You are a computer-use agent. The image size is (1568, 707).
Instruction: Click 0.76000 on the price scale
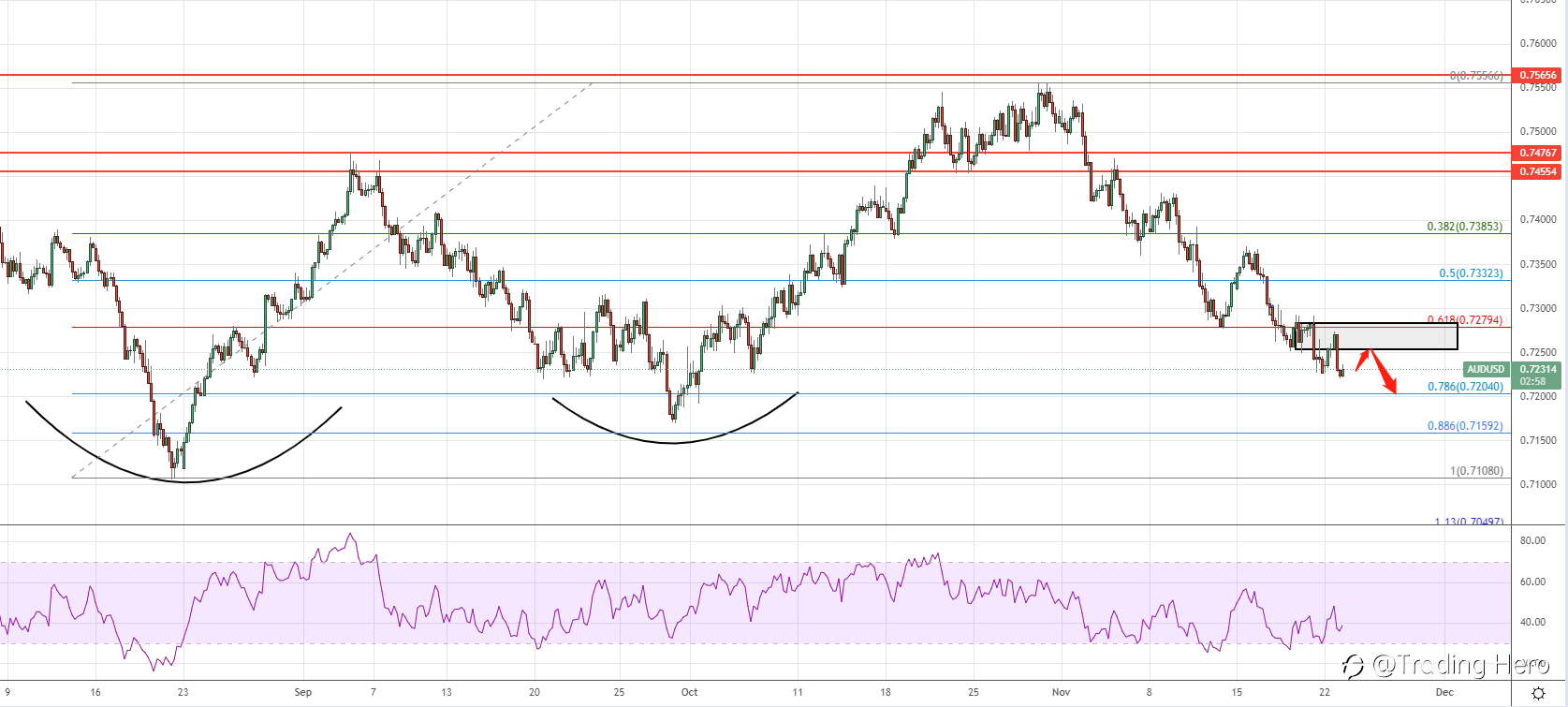click(x=1538, y=43)
